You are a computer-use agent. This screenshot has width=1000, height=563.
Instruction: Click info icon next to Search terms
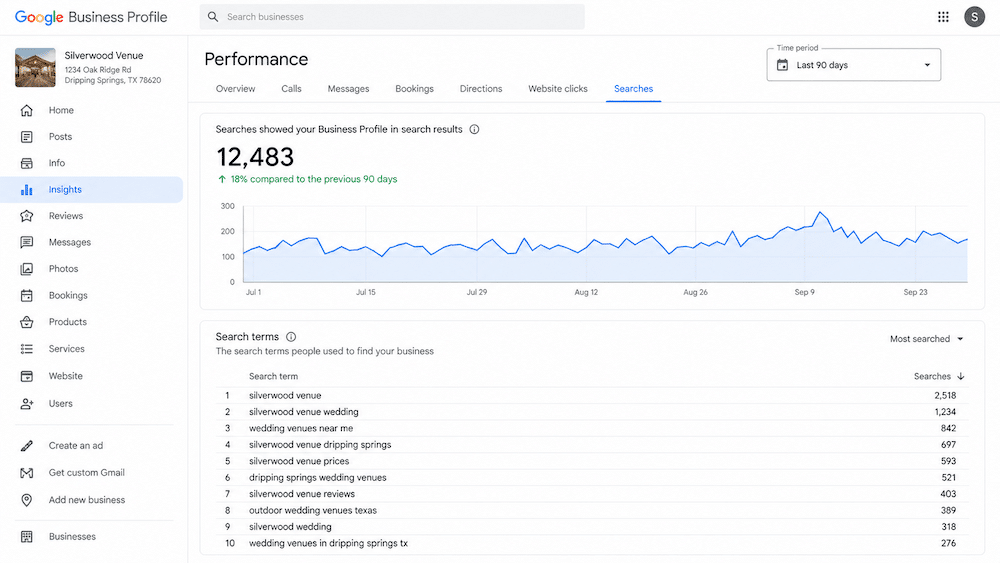click(291, 337)
